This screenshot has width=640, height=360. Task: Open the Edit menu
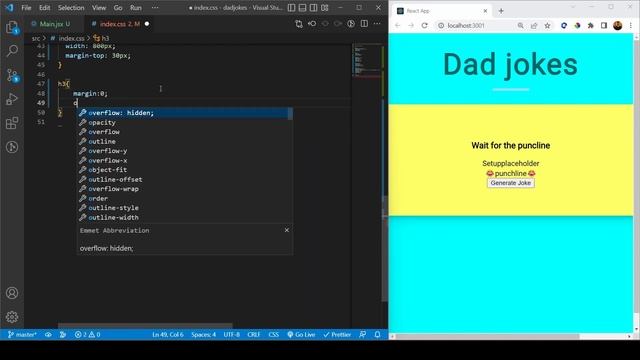pyautogui.click(x=44, y=8)
